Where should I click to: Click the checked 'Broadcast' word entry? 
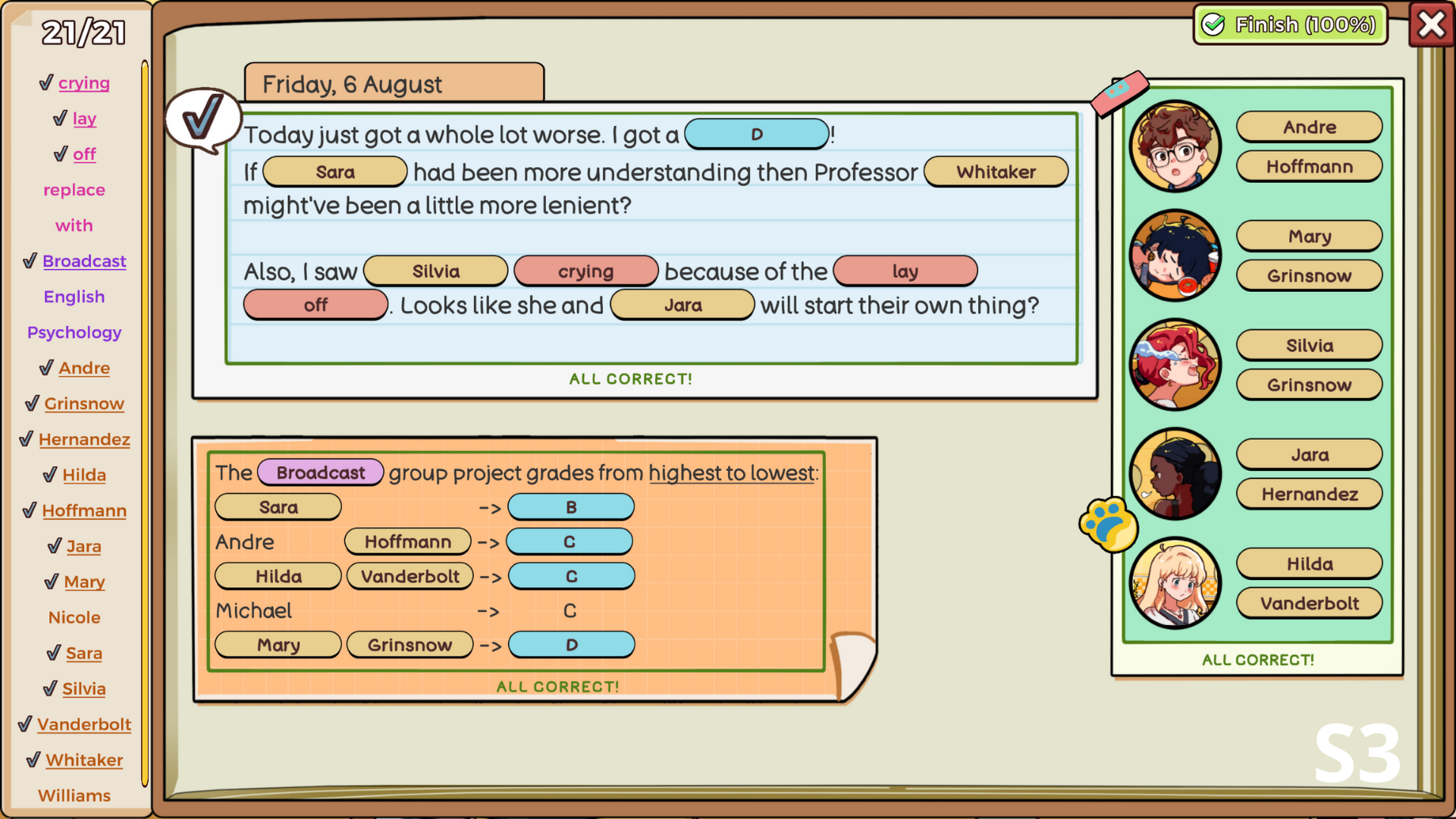coord(84,261)
